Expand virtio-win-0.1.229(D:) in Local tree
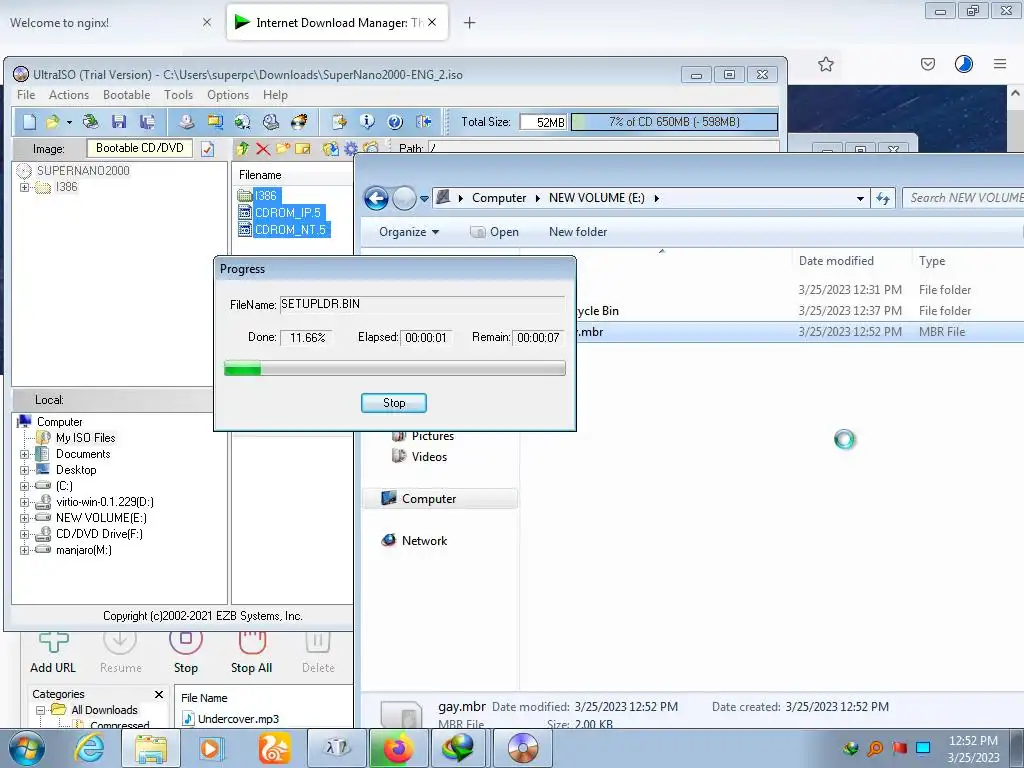Image resolution: width=1024 pixels, height=768 pixels. point(24,502)
